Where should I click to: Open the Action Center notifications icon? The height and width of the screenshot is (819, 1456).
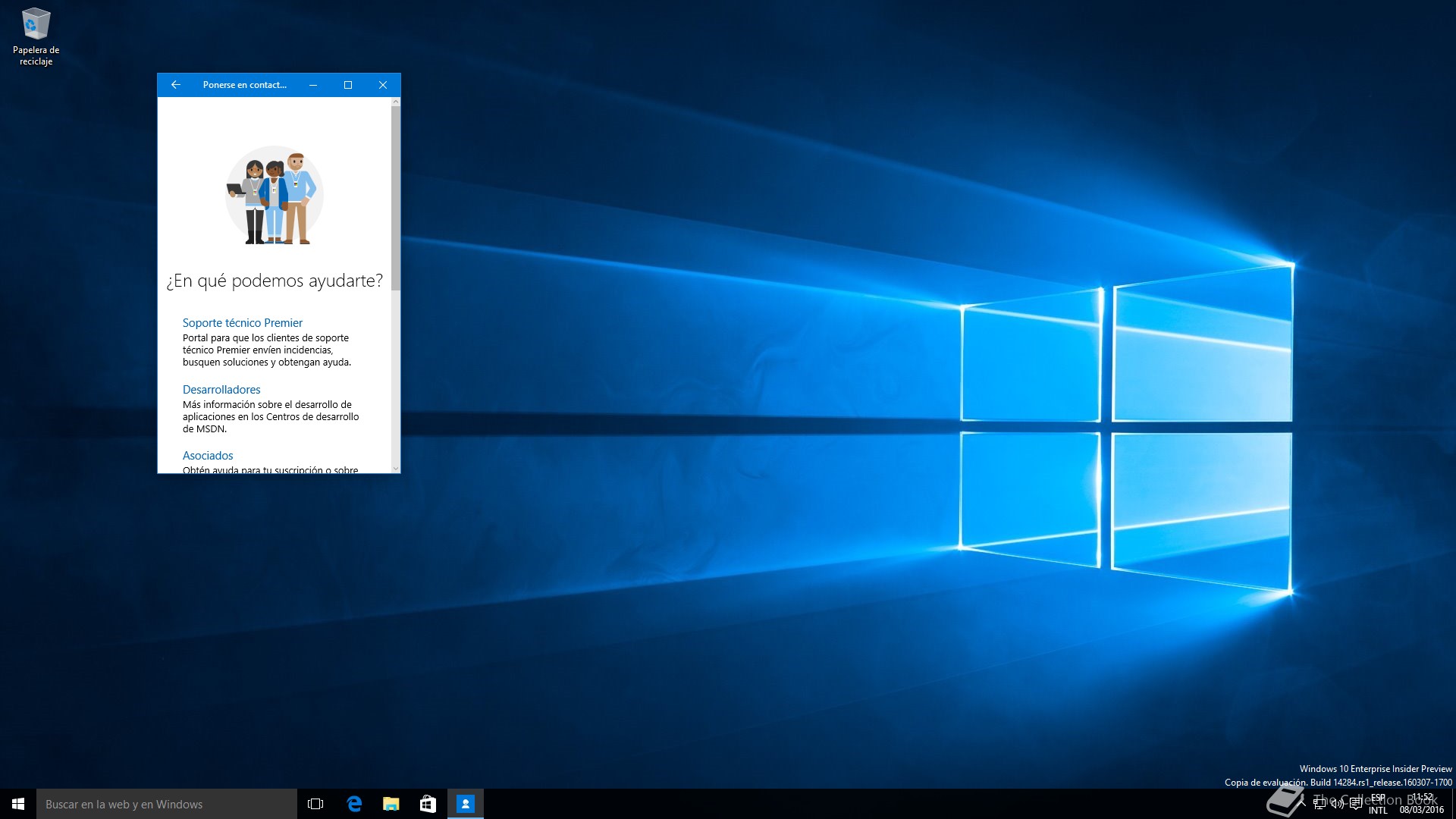tap(1356, 804)
